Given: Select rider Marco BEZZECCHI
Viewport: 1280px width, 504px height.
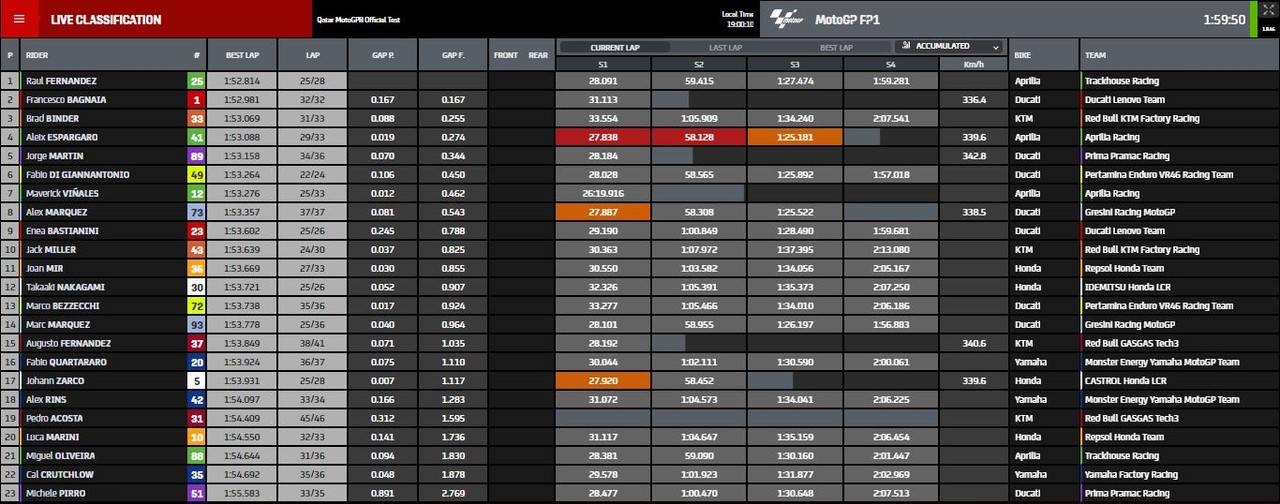Looking at the screenshot, I should click(63, 306).
